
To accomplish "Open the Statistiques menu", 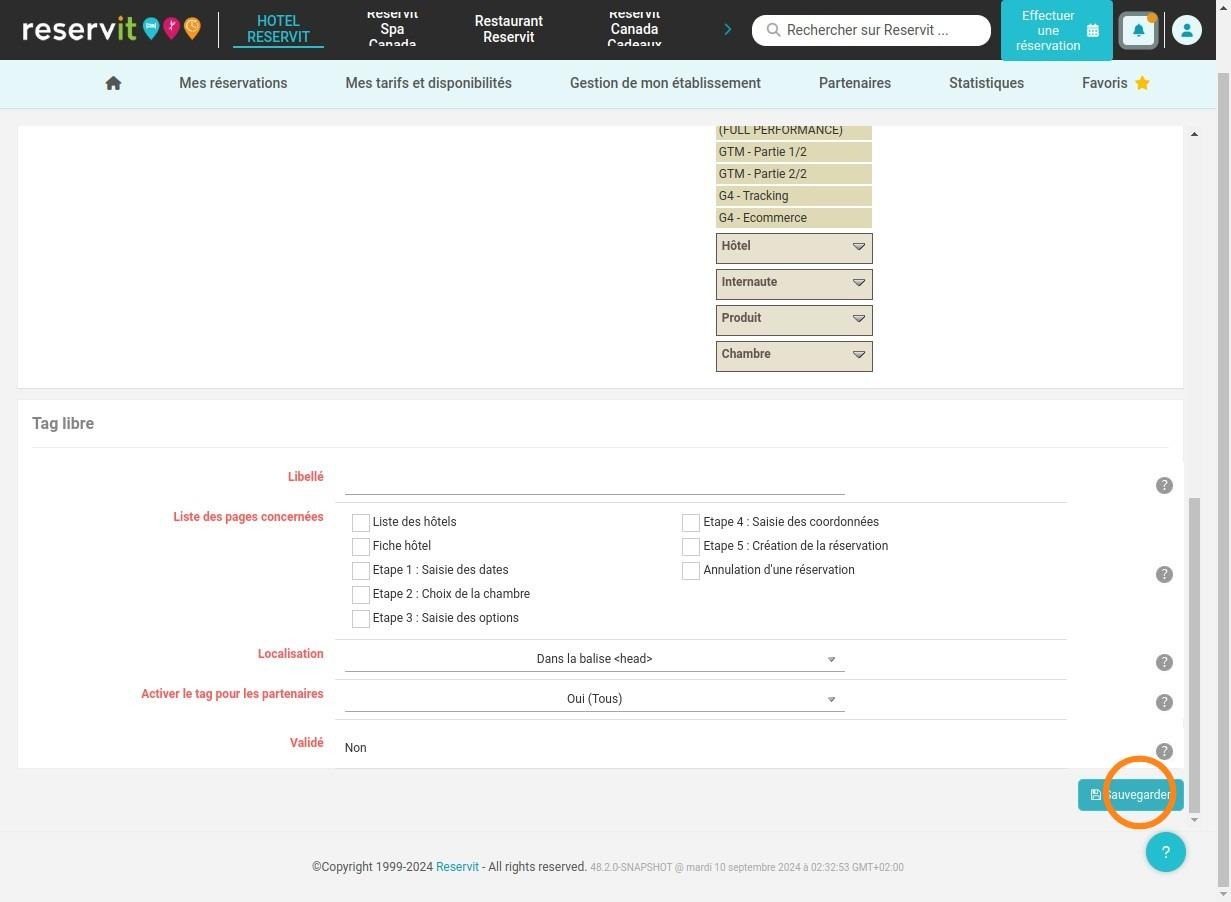I will (986, 83).
